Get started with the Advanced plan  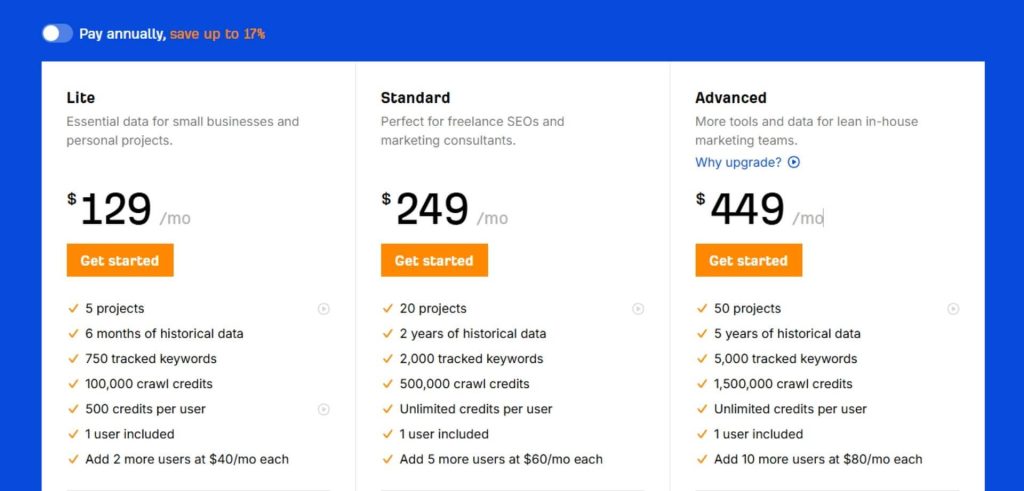[748, 260]
